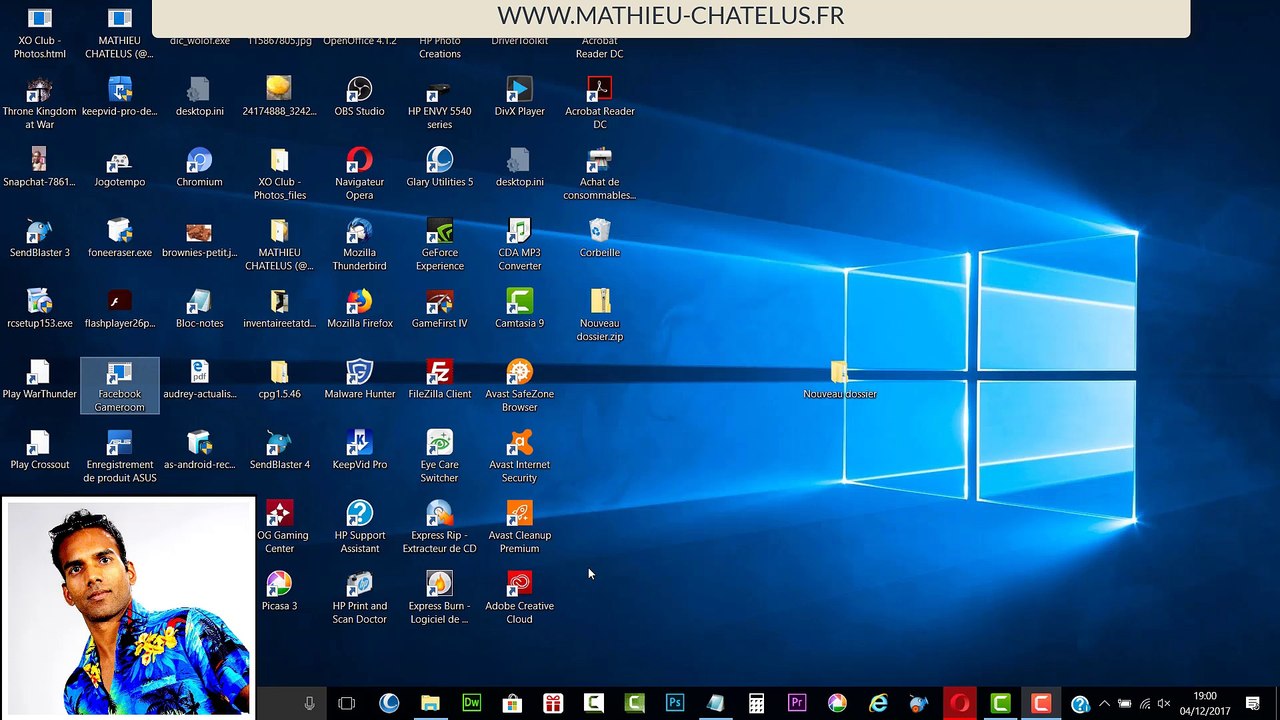This screenshot has width=1280, height=720.
Task: Select foneeraser.exe installer
Action: pos(119,239)
